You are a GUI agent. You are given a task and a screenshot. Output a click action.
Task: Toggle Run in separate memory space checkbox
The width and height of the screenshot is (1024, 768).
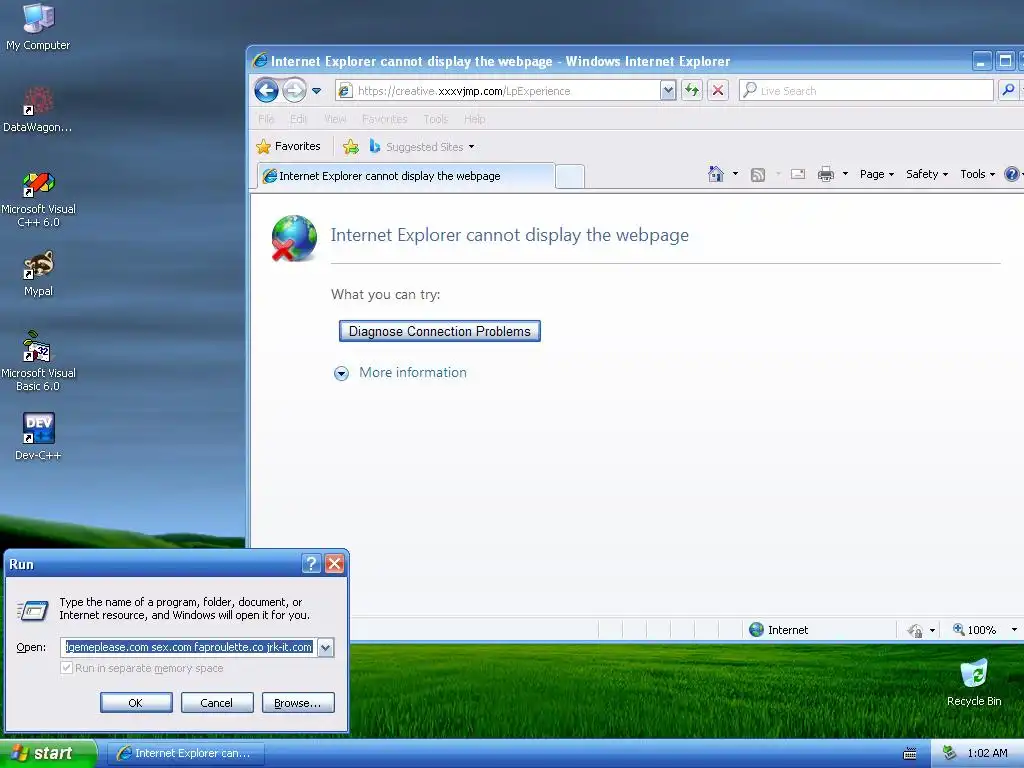66,667
